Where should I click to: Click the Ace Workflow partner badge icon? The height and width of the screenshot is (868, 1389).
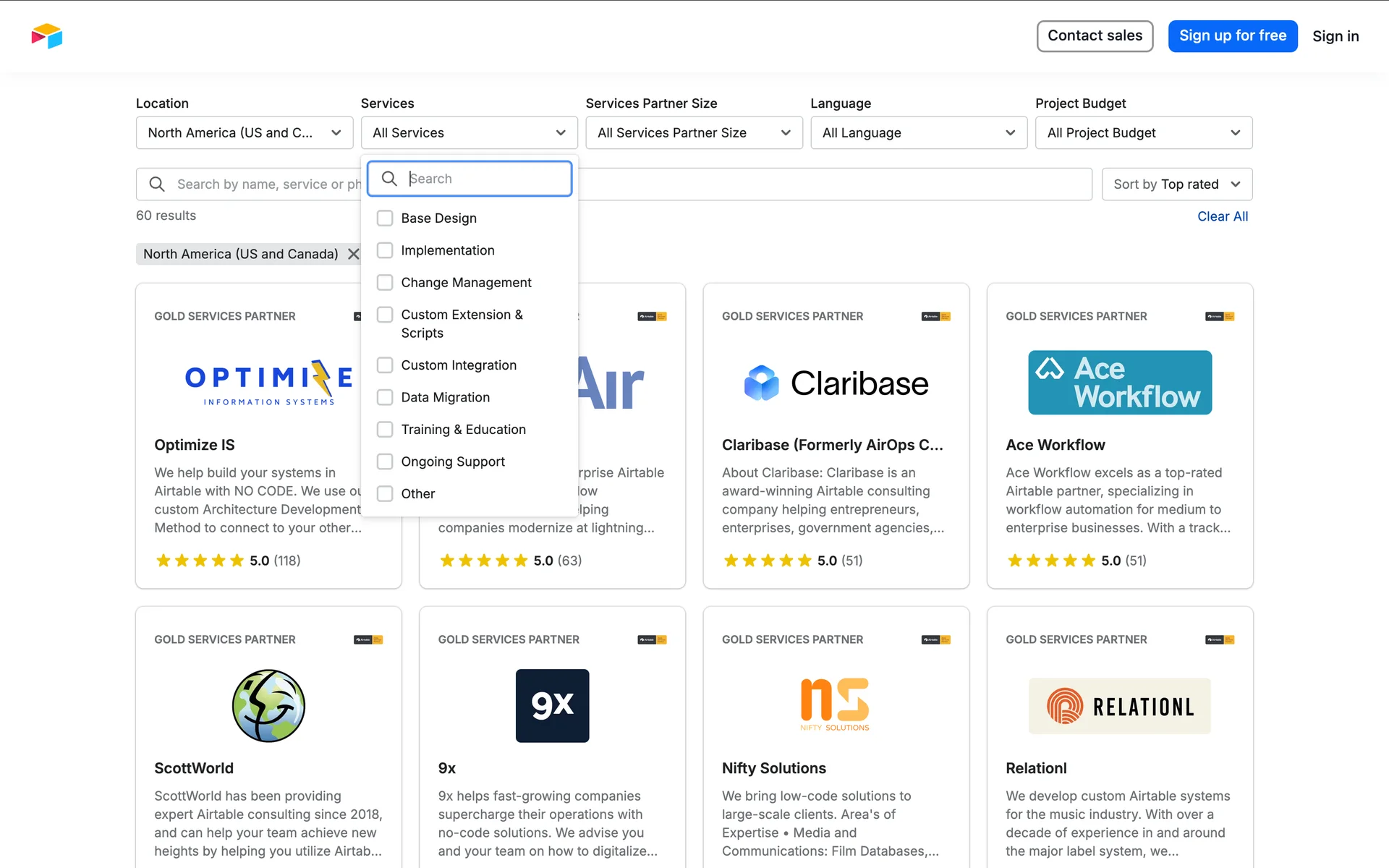[x=1219, y=316]
